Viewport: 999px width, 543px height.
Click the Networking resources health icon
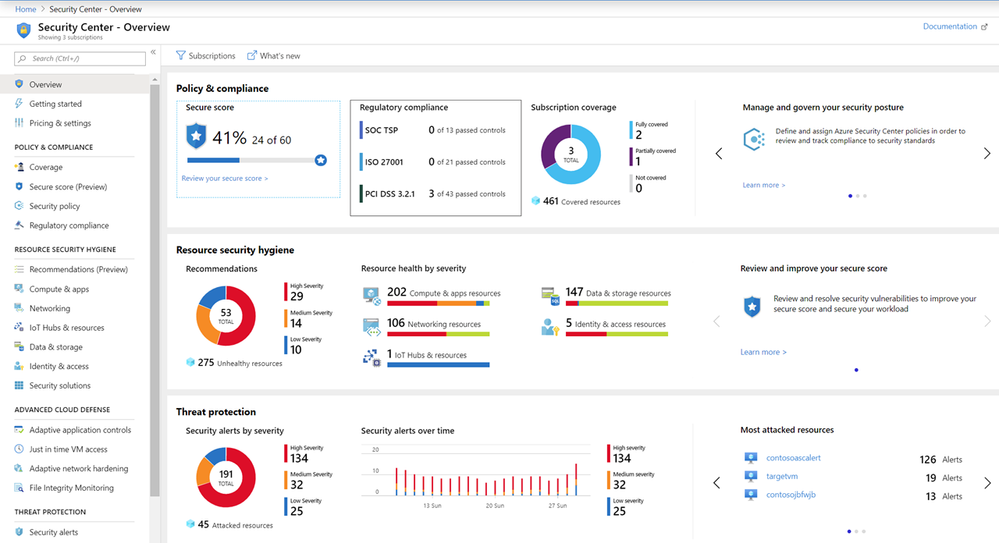[x=371, y=327]
